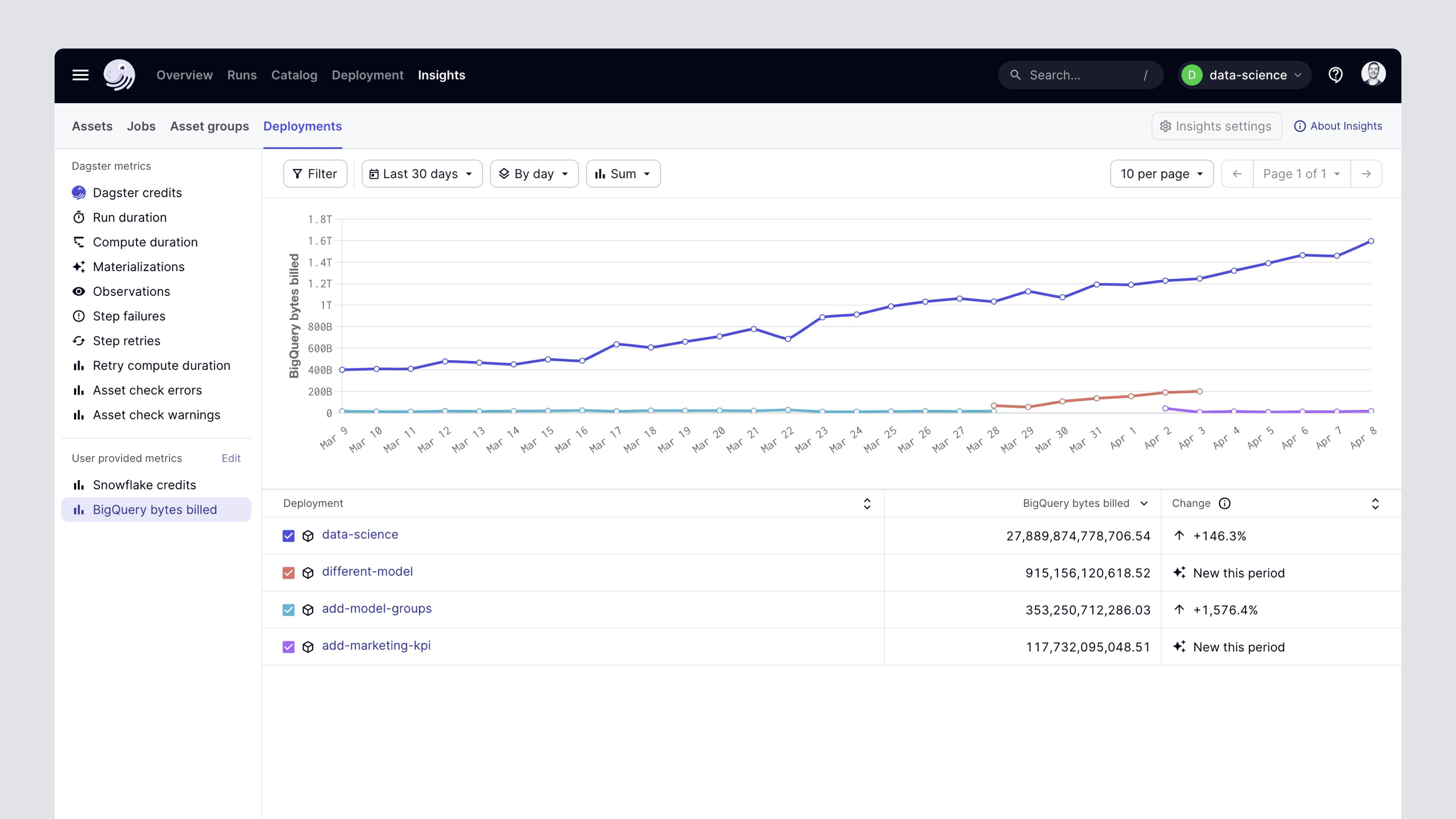Click the search magnifier icon

pyautogui.click(x=1015, y=75)
